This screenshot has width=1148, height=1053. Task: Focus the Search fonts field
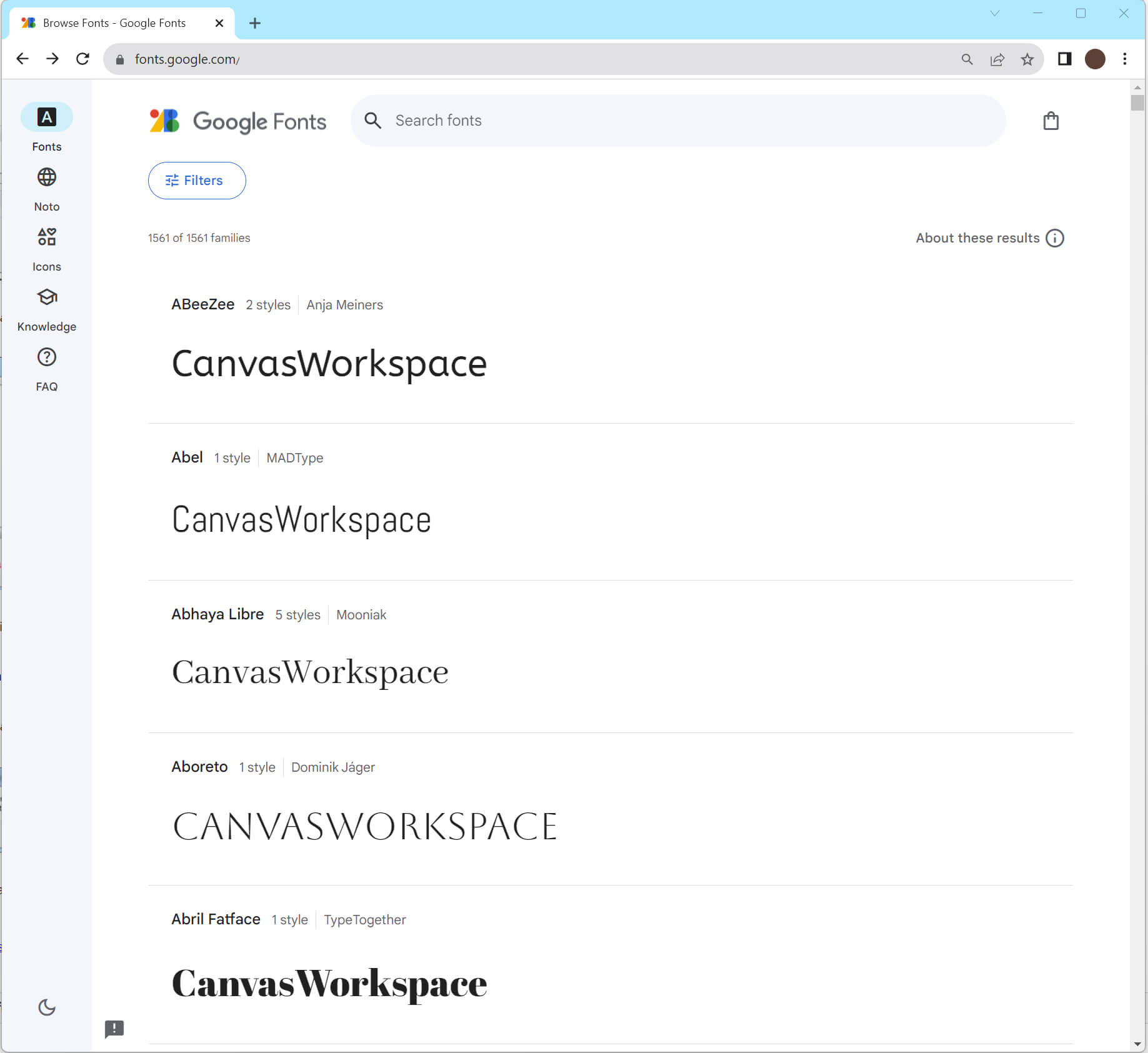678,121
